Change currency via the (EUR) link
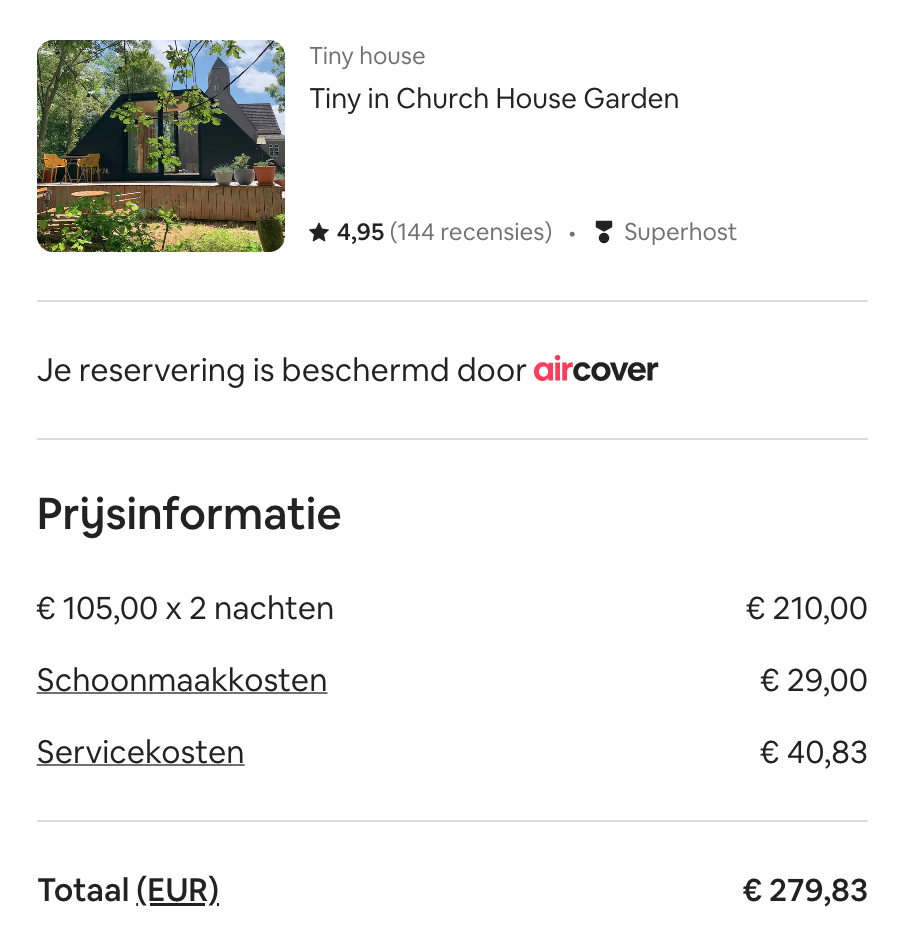The image size is (910, 950). click(x=178, y=890)
